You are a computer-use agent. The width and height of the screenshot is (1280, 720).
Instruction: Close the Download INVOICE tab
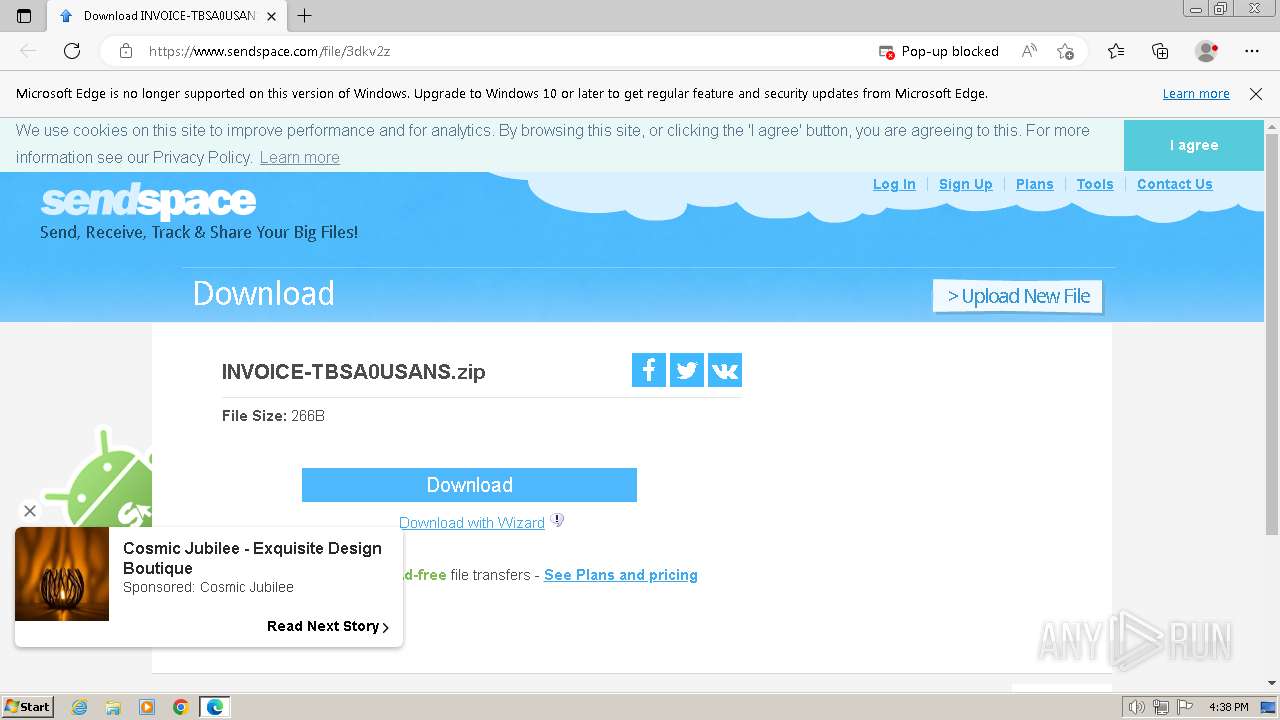tap(272, 16)
